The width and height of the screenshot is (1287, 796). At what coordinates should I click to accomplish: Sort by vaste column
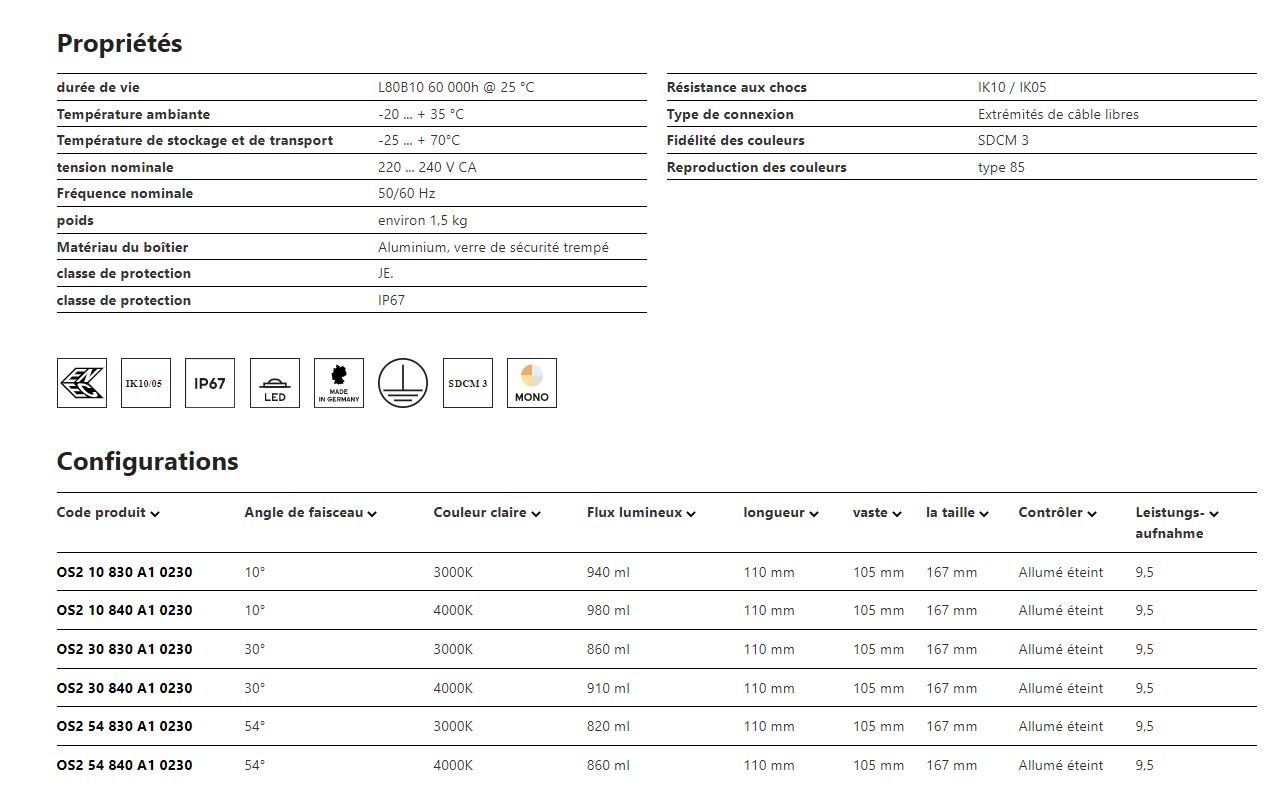(877, 513)
